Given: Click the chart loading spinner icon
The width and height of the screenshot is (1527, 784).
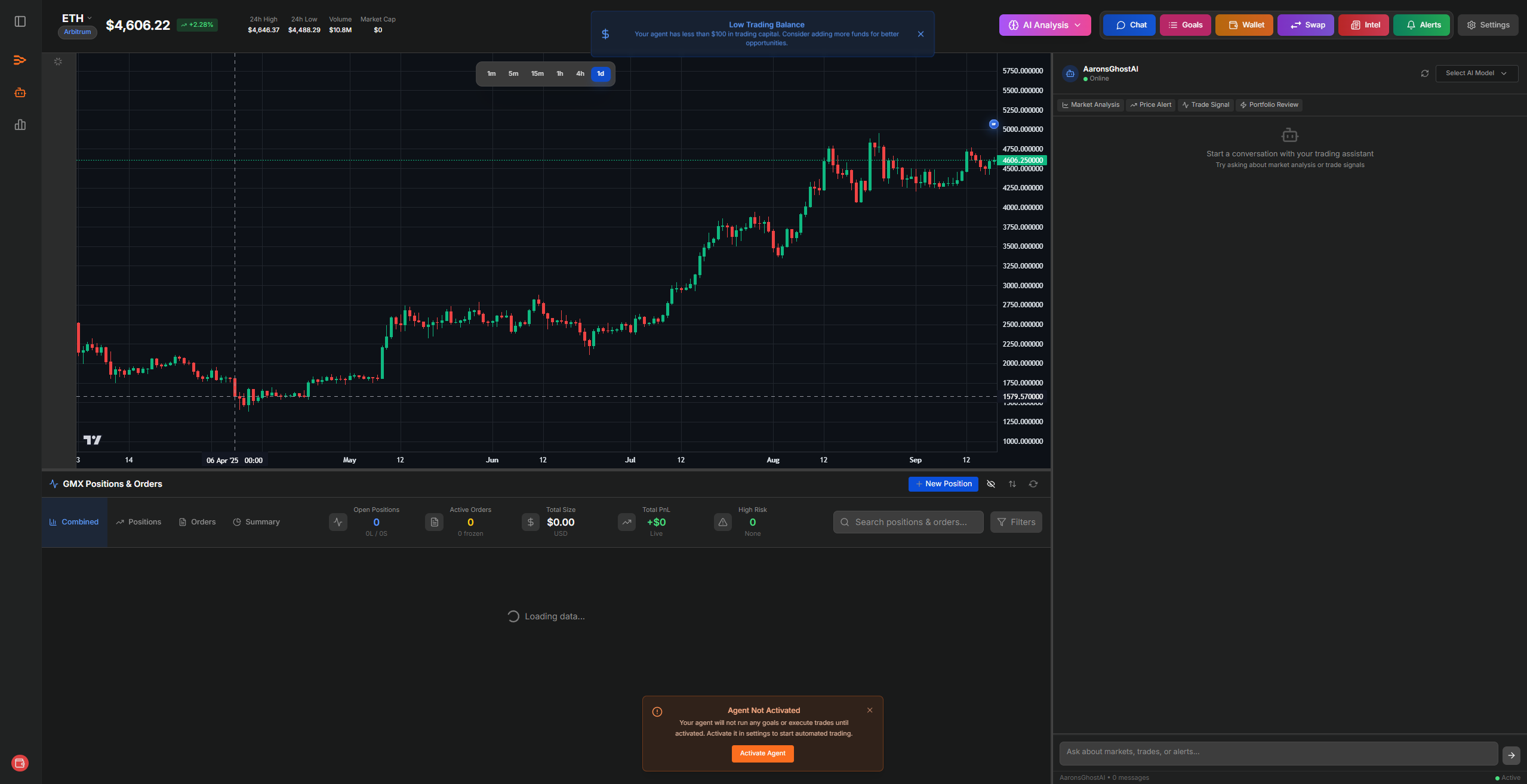Looking at the screenshot, I should pyautogui.click(x=58, y=61).
